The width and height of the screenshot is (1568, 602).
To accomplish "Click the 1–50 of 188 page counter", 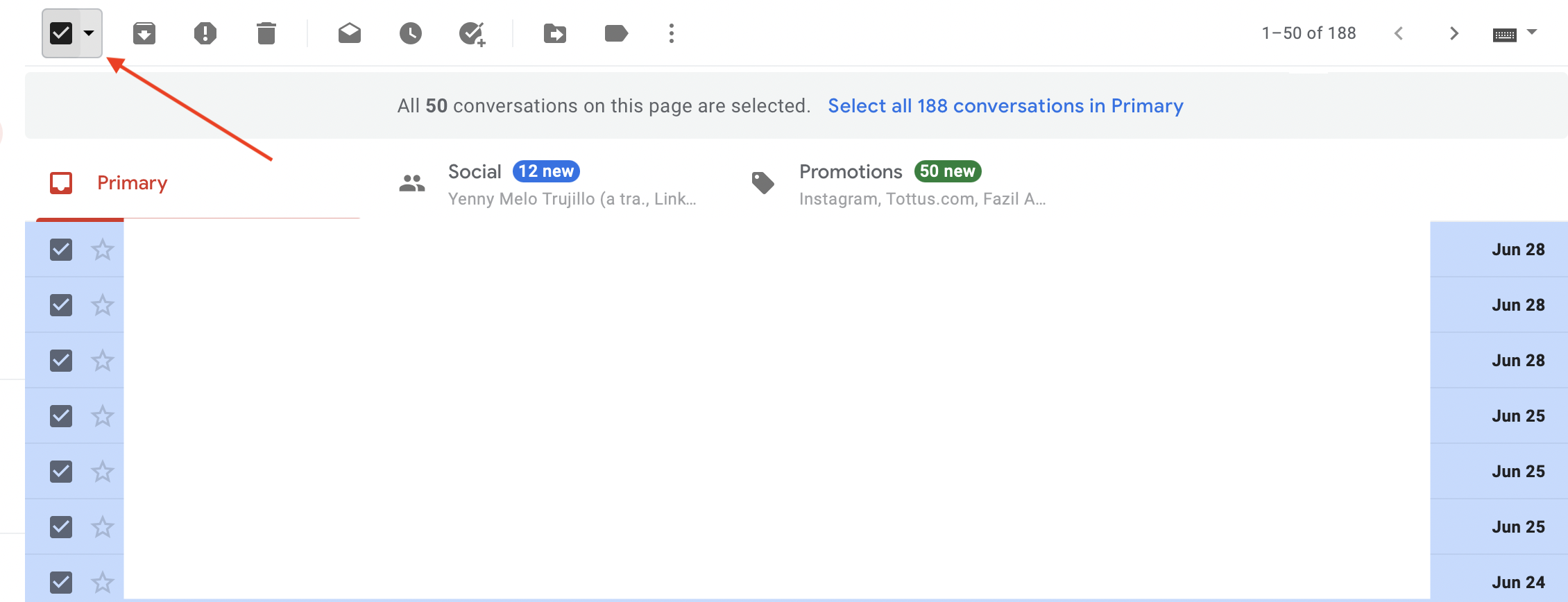I will tap(1309, 33).
